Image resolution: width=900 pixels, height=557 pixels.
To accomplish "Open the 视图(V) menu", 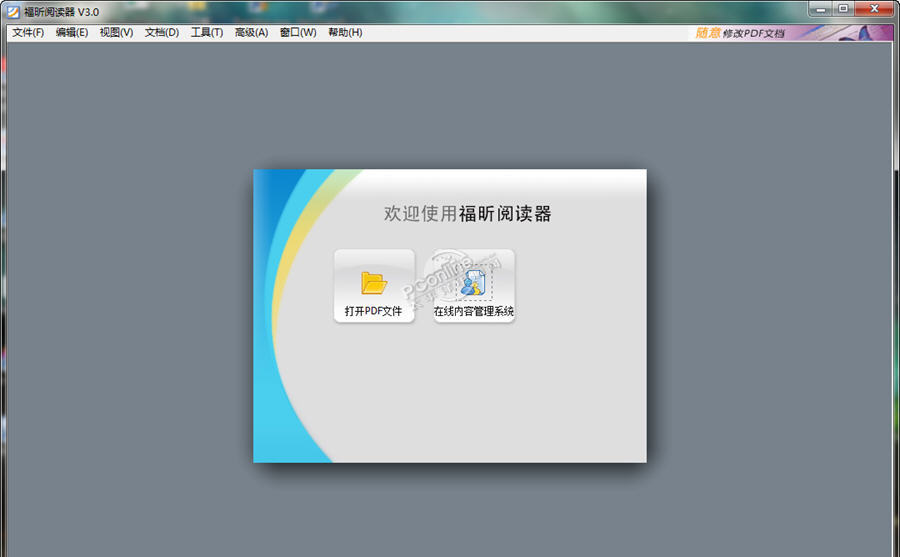I will click(117, 33).
